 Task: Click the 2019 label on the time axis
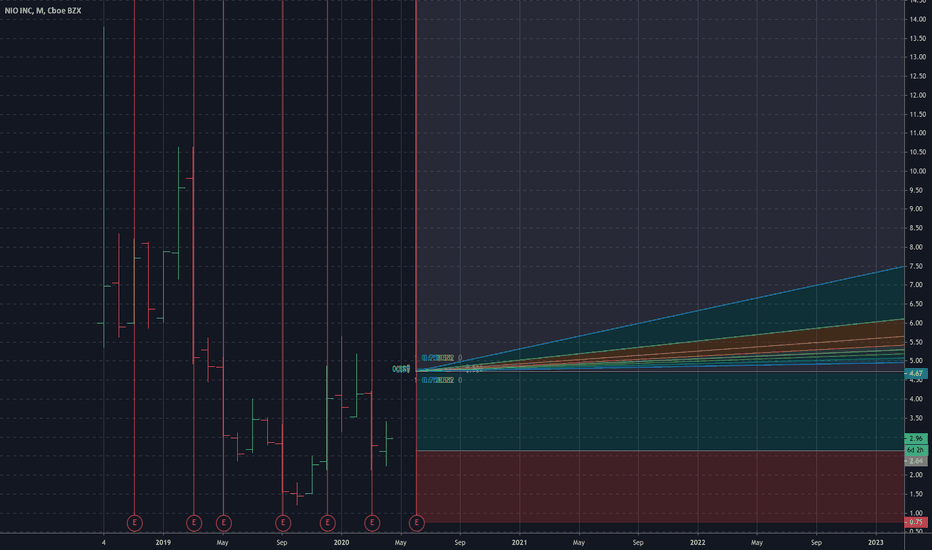163,542
